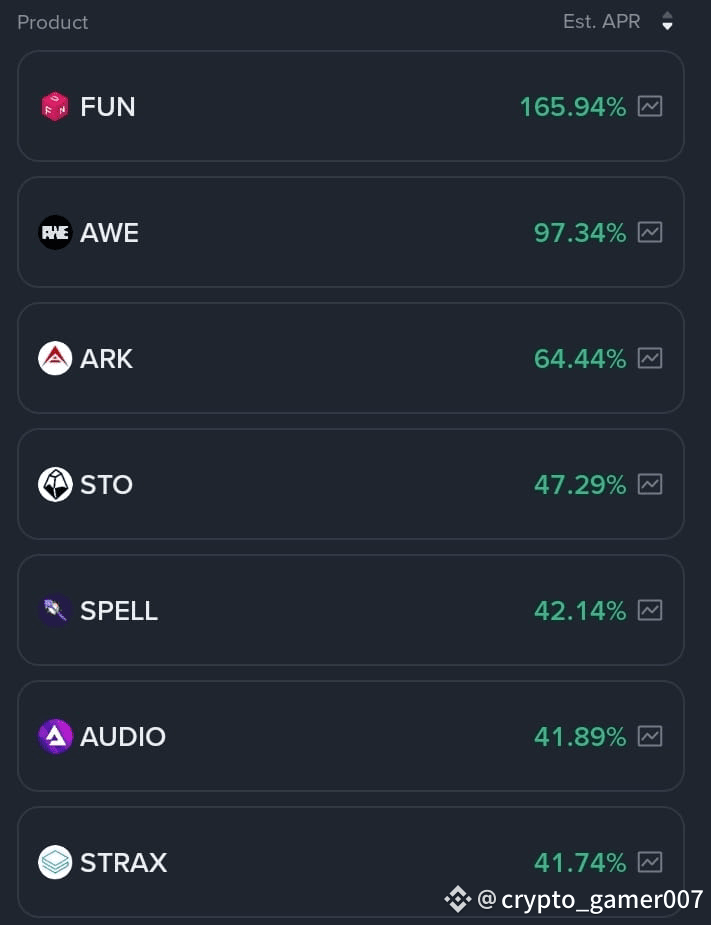Image resolution: width=711 pixels, height=925 pixels.
Task: Click the STO token logo
Action: 55,484
